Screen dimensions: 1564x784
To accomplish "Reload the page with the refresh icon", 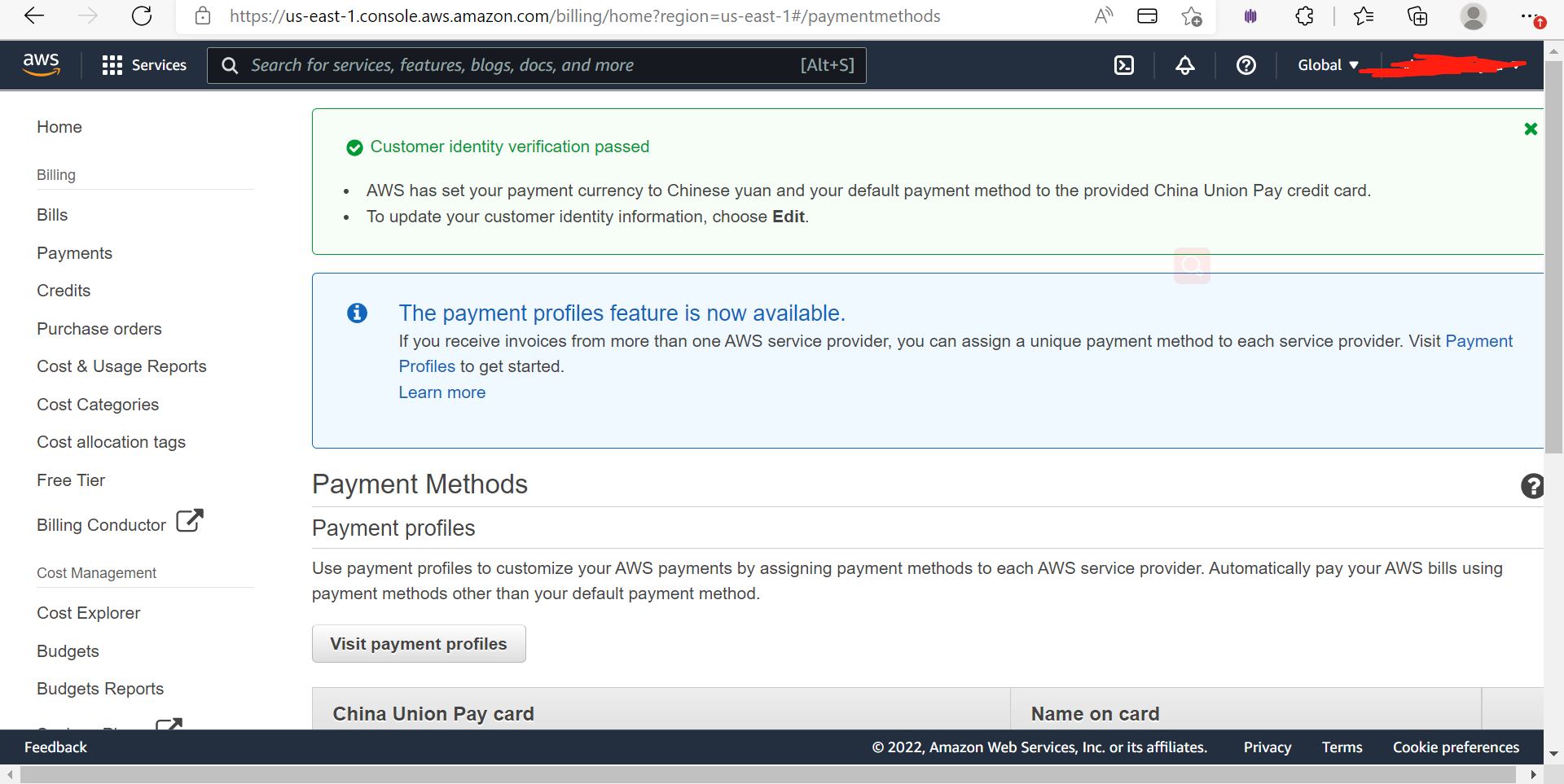I will pyautogui.click(x=142, y=15).
